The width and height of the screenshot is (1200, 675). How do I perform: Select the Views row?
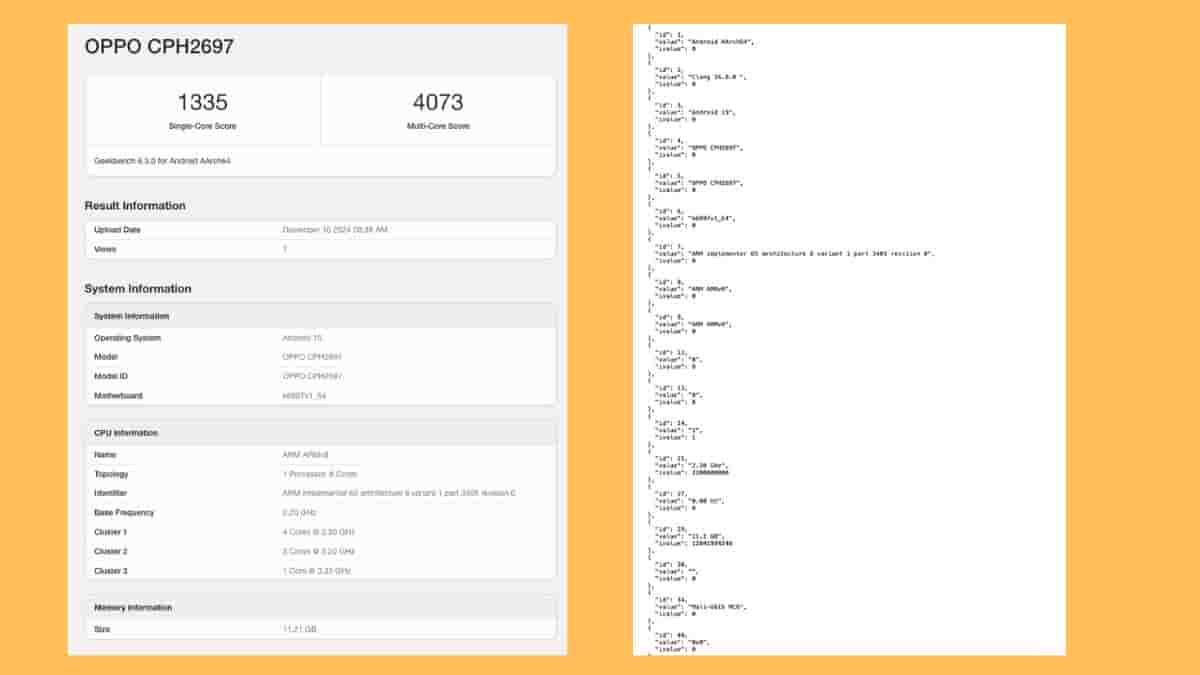320,249
